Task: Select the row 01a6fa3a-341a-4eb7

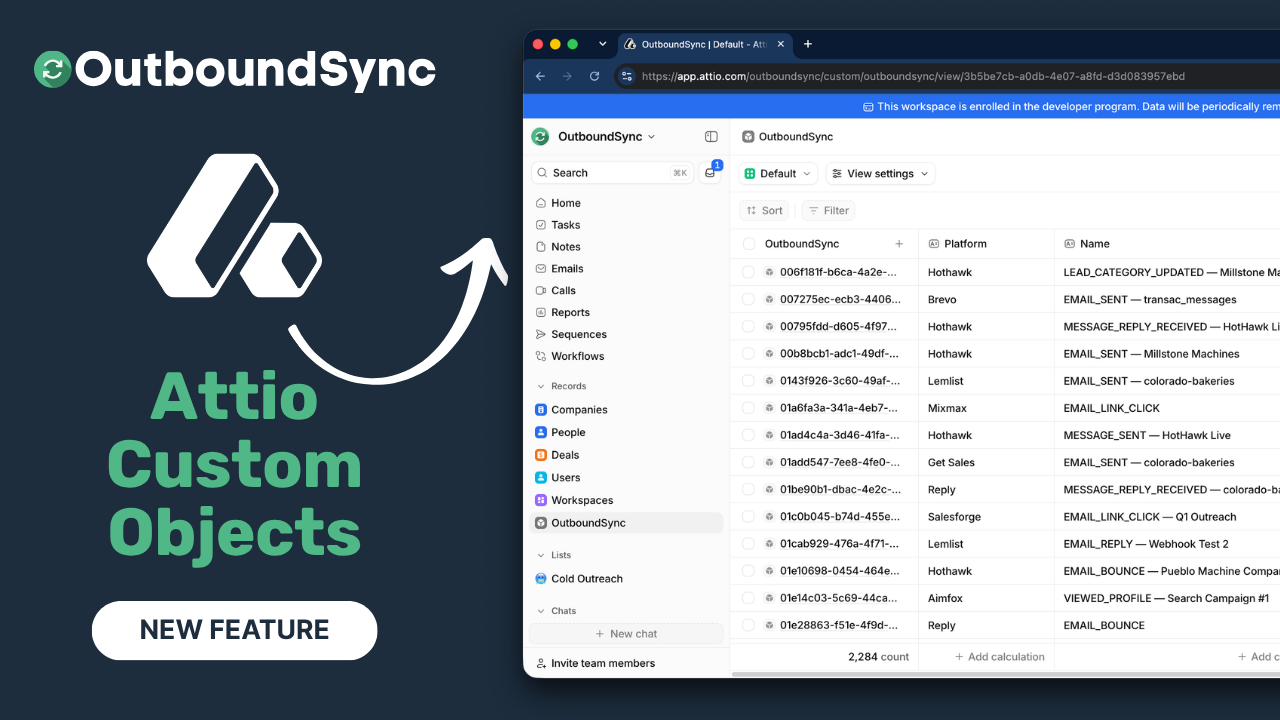Action: [x=749, y=408]
